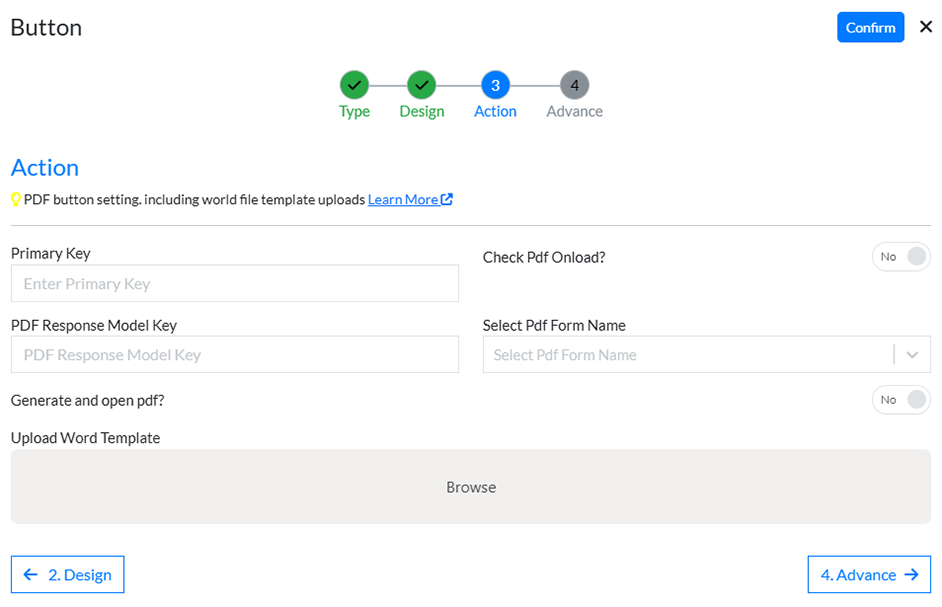Enable Generate and open pdf toggle
942x607 pixels.
point(901,400)
